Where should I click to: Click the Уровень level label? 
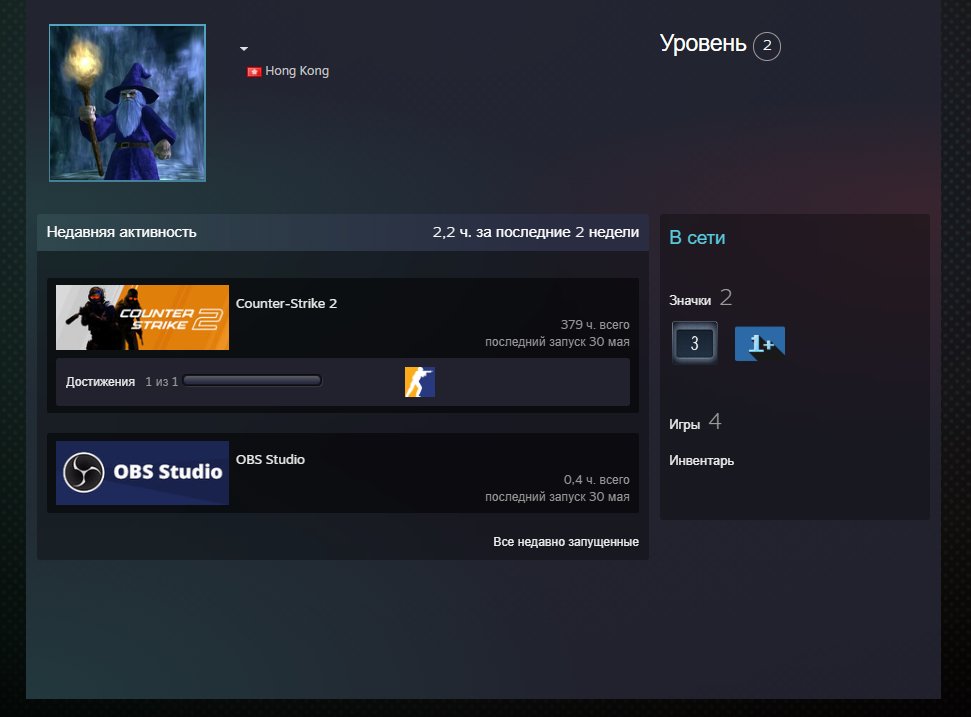tap(703, 43)
